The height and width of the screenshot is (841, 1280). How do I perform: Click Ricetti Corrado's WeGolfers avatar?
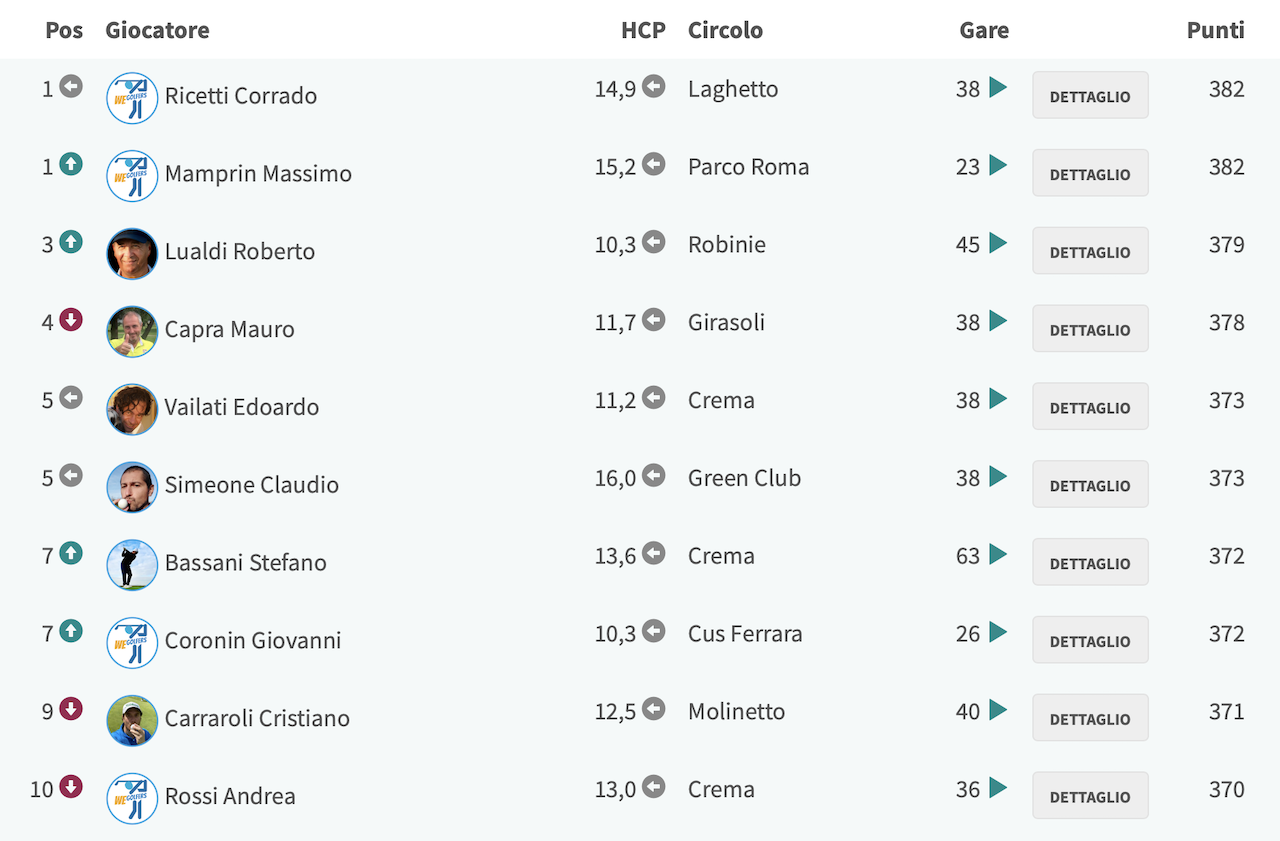pos(132,98)
